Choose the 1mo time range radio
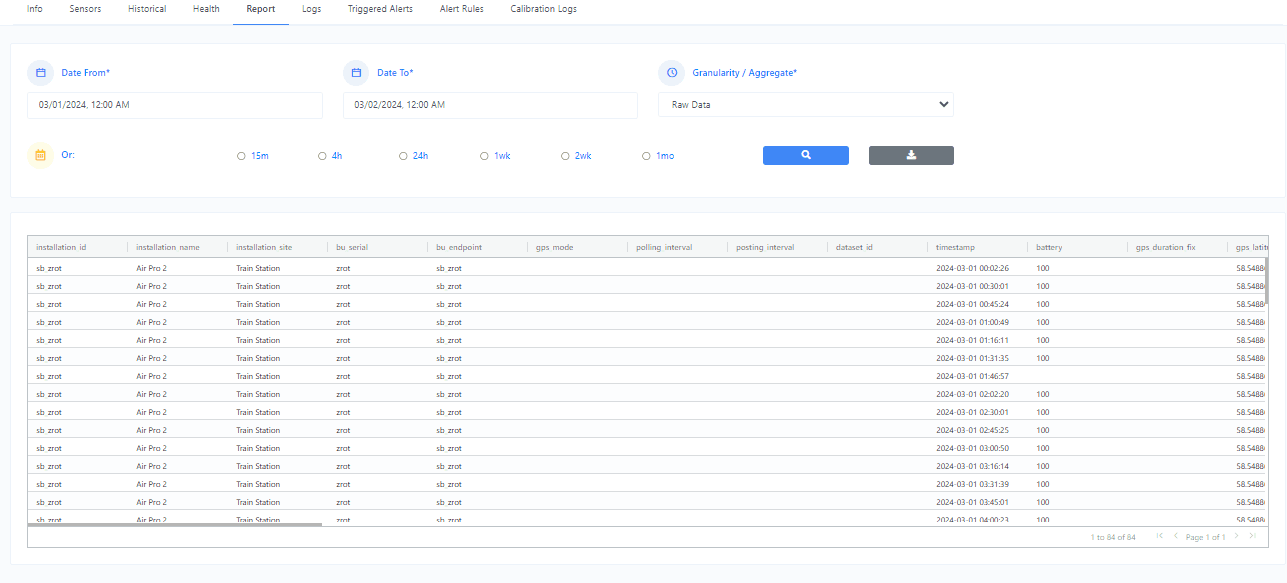 tap(646, 156)
